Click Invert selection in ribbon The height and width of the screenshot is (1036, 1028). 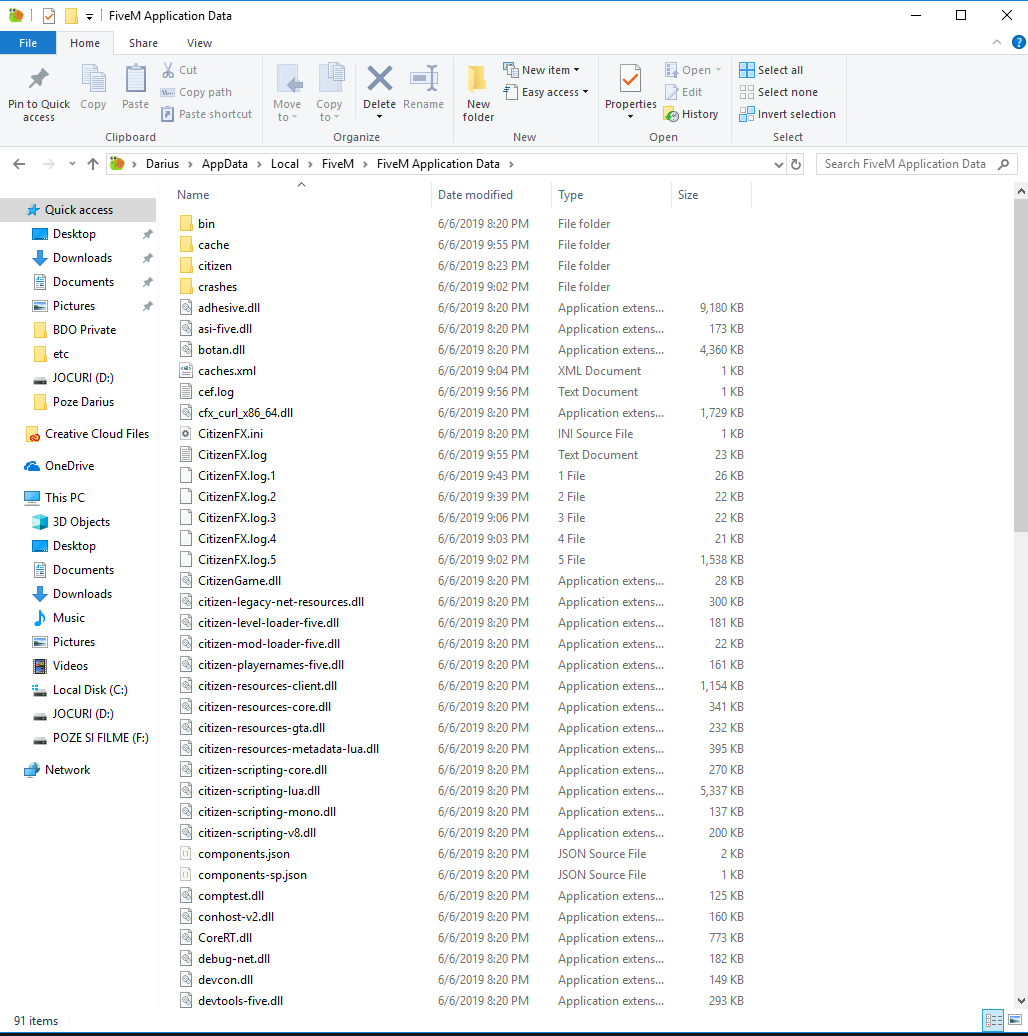coord(788,114)
